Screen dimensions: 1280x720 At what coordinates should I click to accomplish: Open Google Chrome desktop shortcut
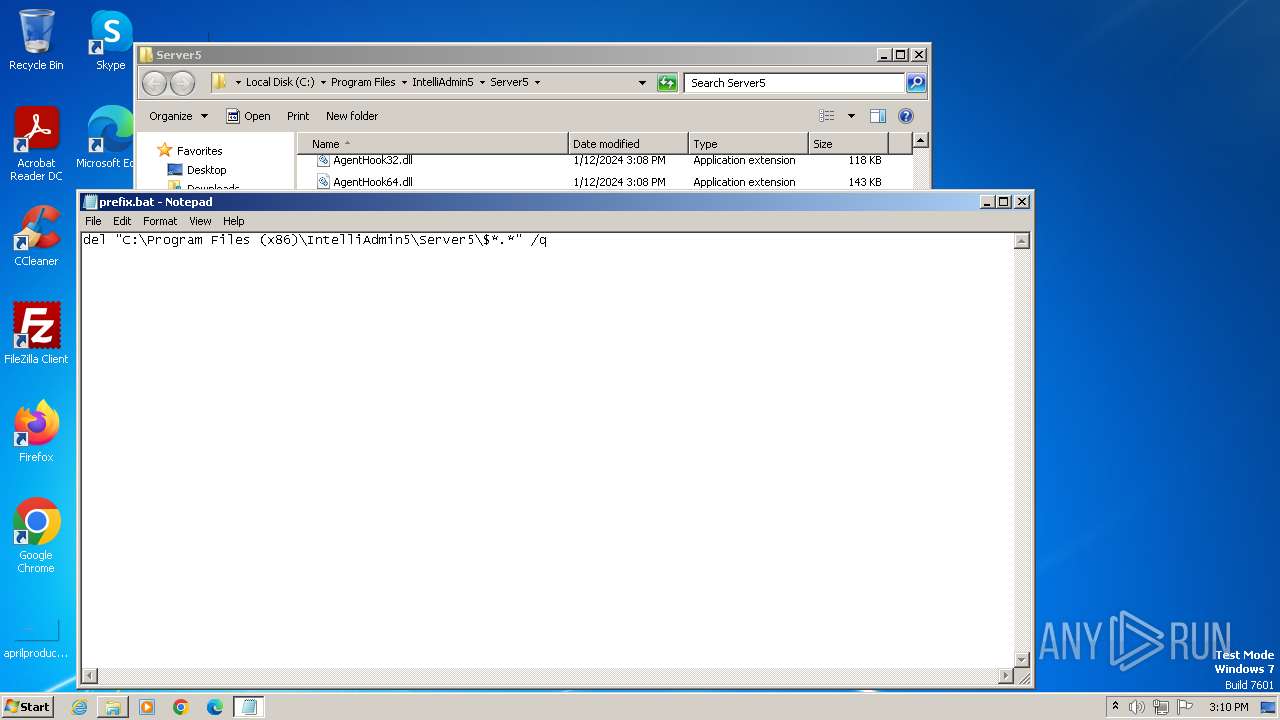click(36, 535)
